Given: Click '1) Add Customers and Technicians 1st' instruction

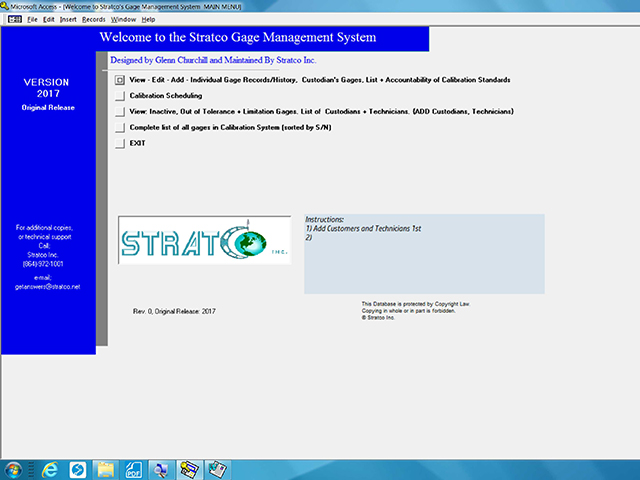Looking at the screenshot, I should tap(363, 229).
